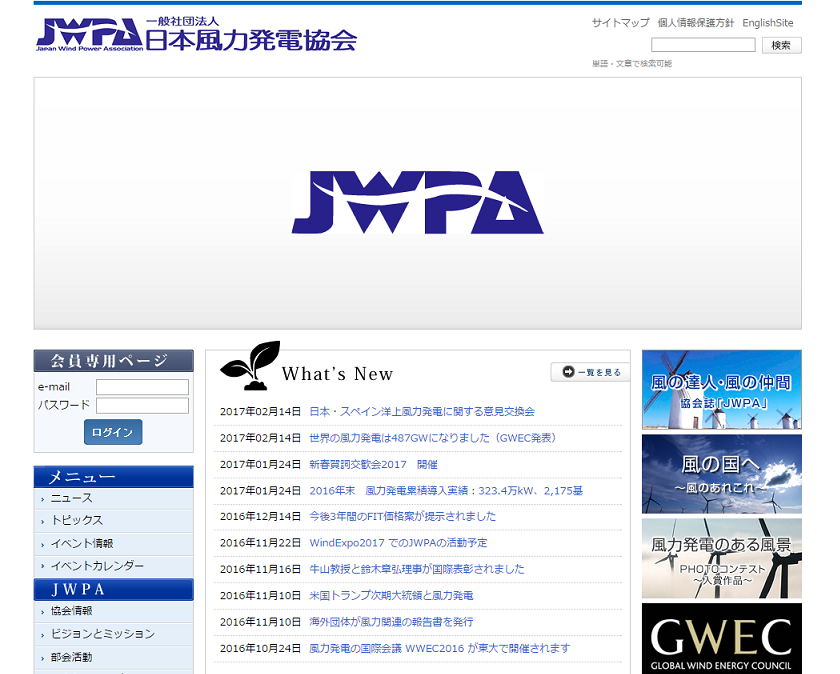Open 2016年末 風力発電累積導入実績 news

(446, 491)
